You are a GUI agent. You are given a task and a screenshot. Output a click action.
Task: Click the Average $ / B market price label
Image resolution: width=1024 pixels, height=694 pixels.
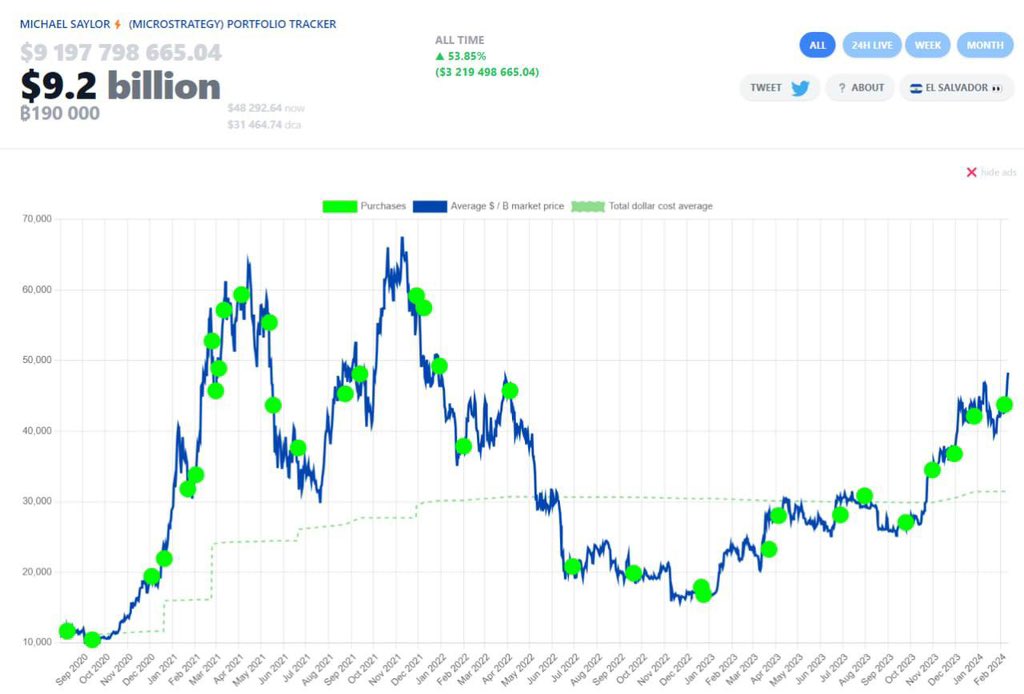coord(507,206)
